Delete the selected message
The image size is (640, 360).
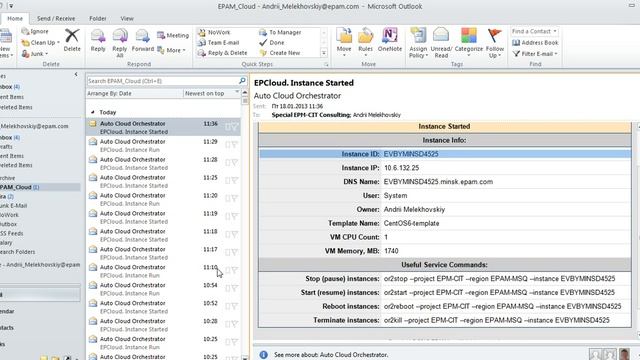[72, 40]
